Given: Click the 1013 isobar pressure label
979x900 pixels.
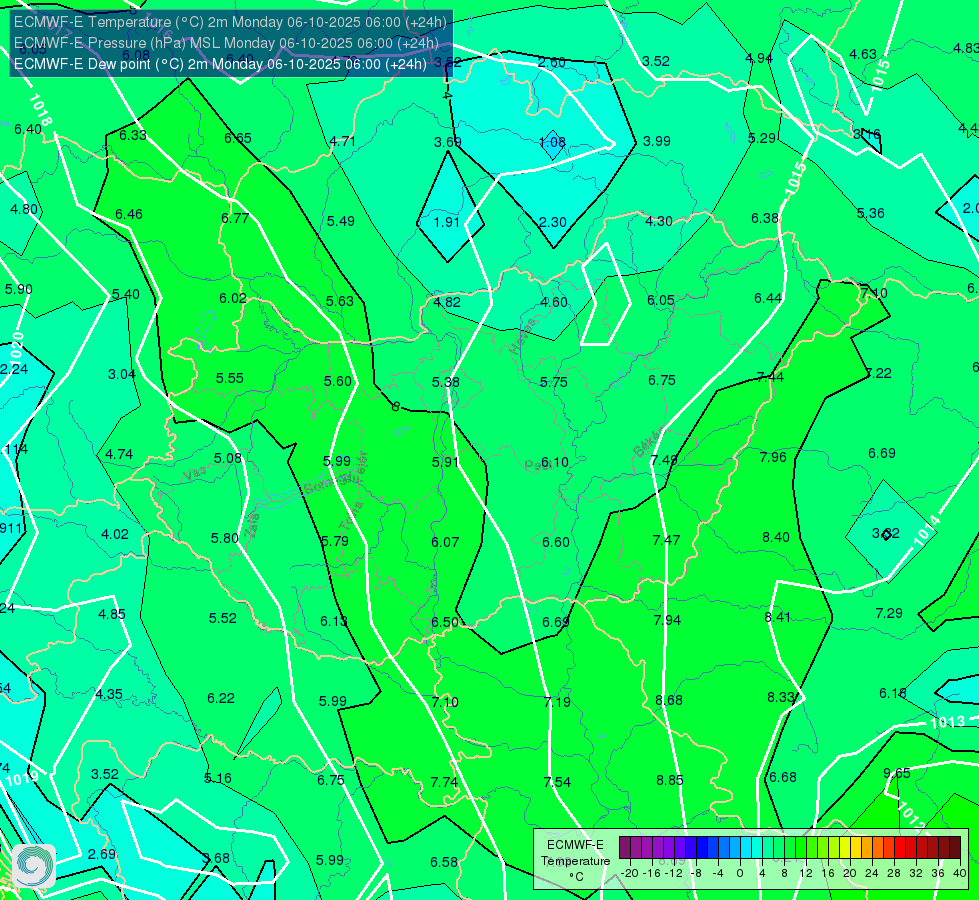Looking at the screenshot, I should [947, 723].
